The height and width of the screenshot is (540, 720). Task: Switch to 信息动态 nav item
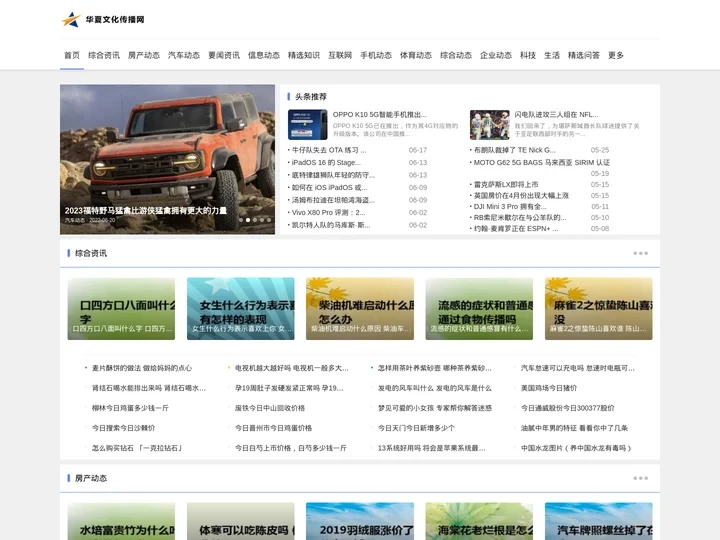(x=264, y=55)
